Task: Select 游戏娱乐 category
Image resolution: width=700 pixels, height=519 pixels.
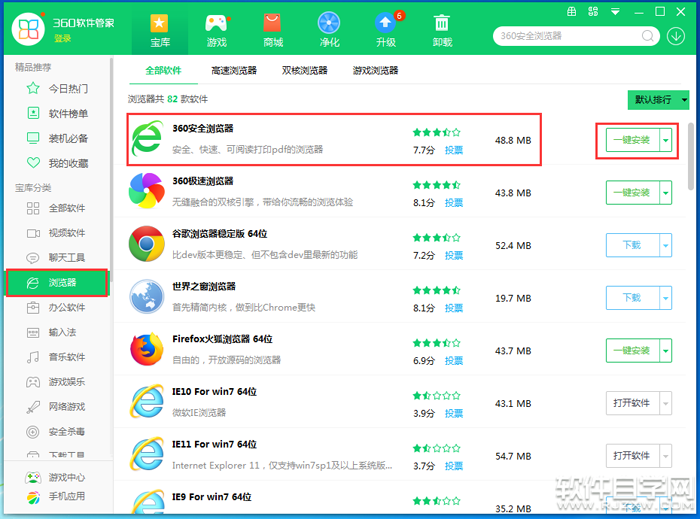Action: [56, 382]
